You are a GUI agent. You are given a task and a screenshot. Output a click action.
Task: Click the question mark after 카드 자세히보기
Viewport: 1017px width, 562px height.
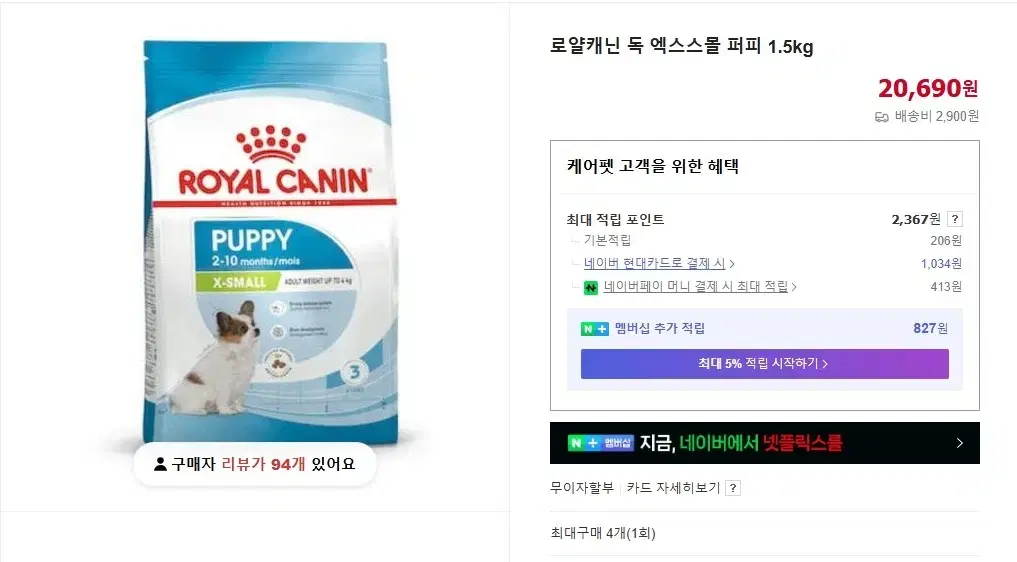[x=733, y=488]
